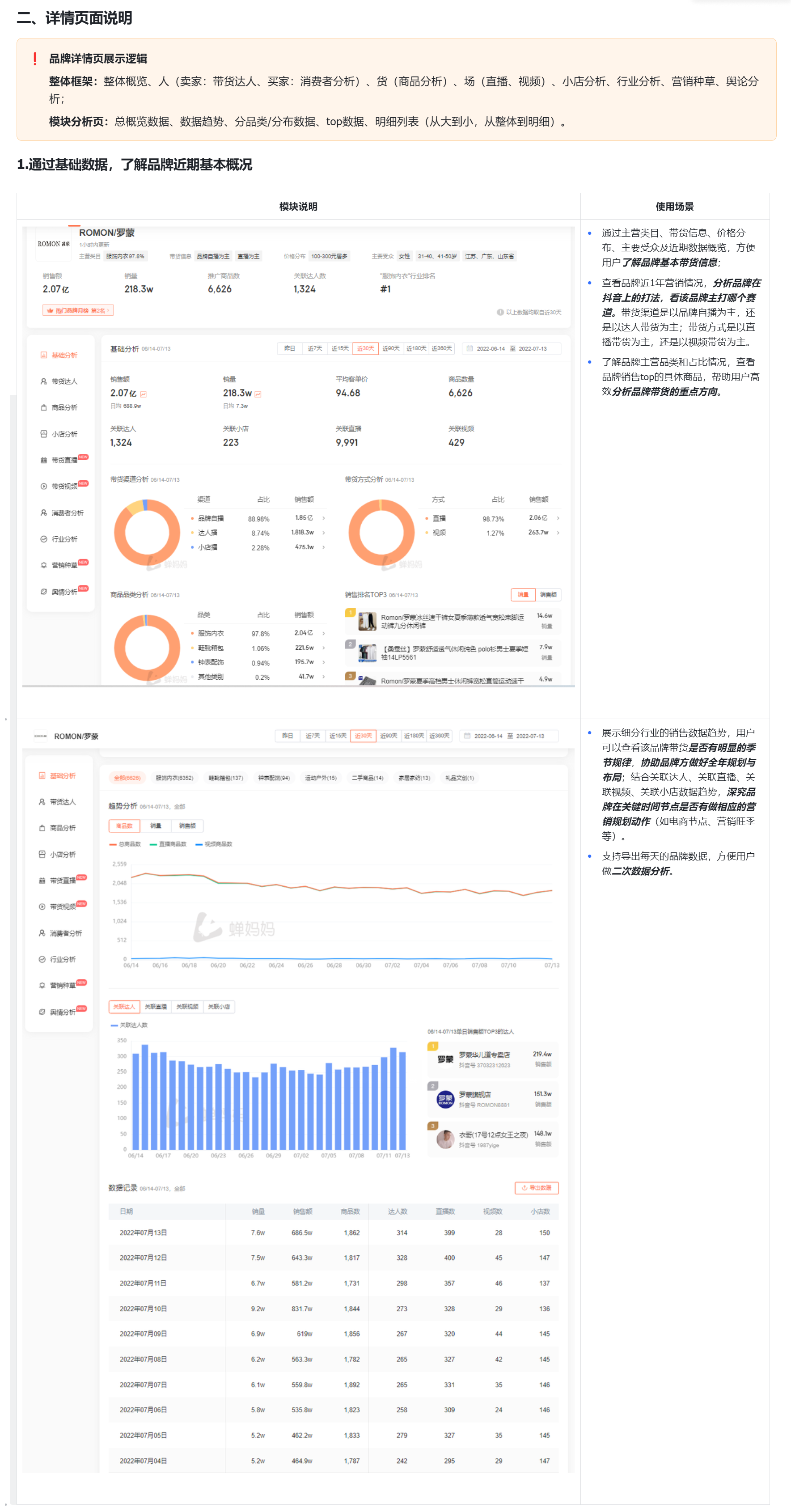This screenshot has width=791, height=1512.
Task: Select 关联小店 chart option
Action: click(219, 1007)
